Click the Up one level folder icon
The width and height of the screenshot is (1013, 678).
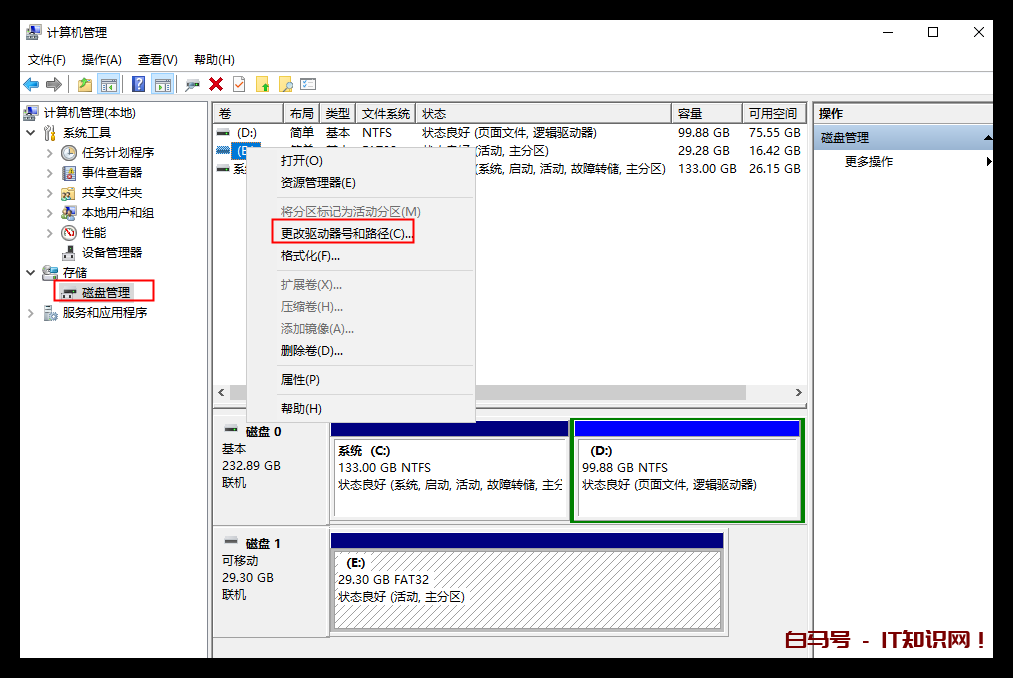(x=85, y=85)
